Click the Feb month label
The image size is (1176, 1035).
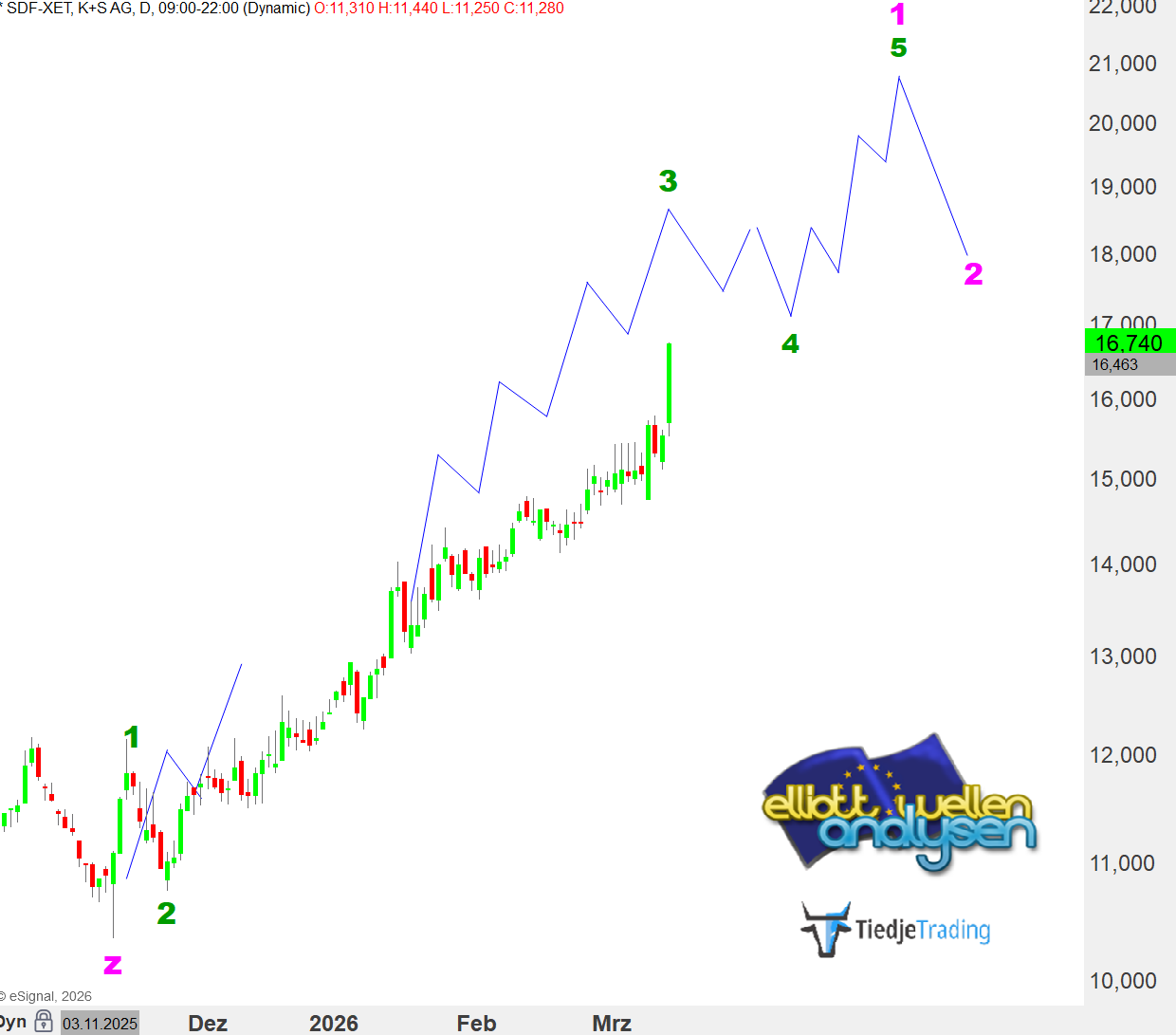tap(476, 1024)
